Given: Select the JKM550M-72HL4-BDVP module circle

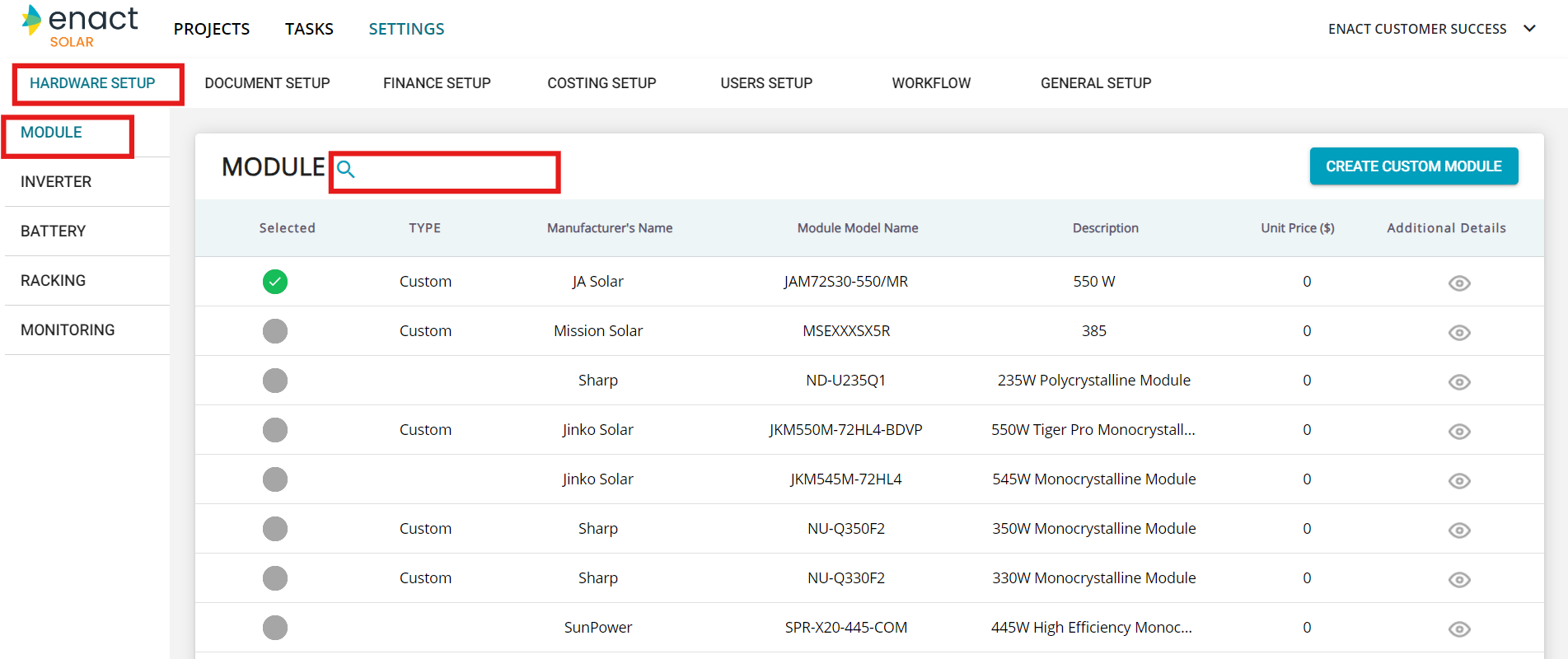Looking at the screenshot, I should coord(275,430).
